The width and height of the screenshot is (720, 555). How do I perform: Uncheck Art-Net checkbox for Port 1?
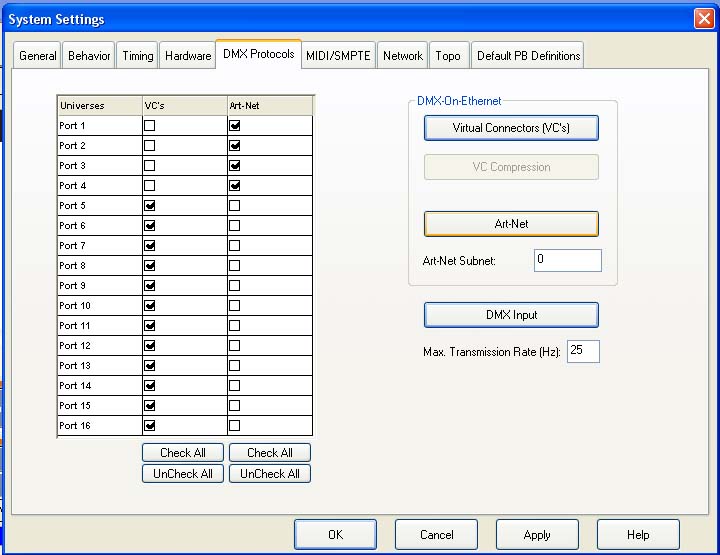tap(235, 126)
